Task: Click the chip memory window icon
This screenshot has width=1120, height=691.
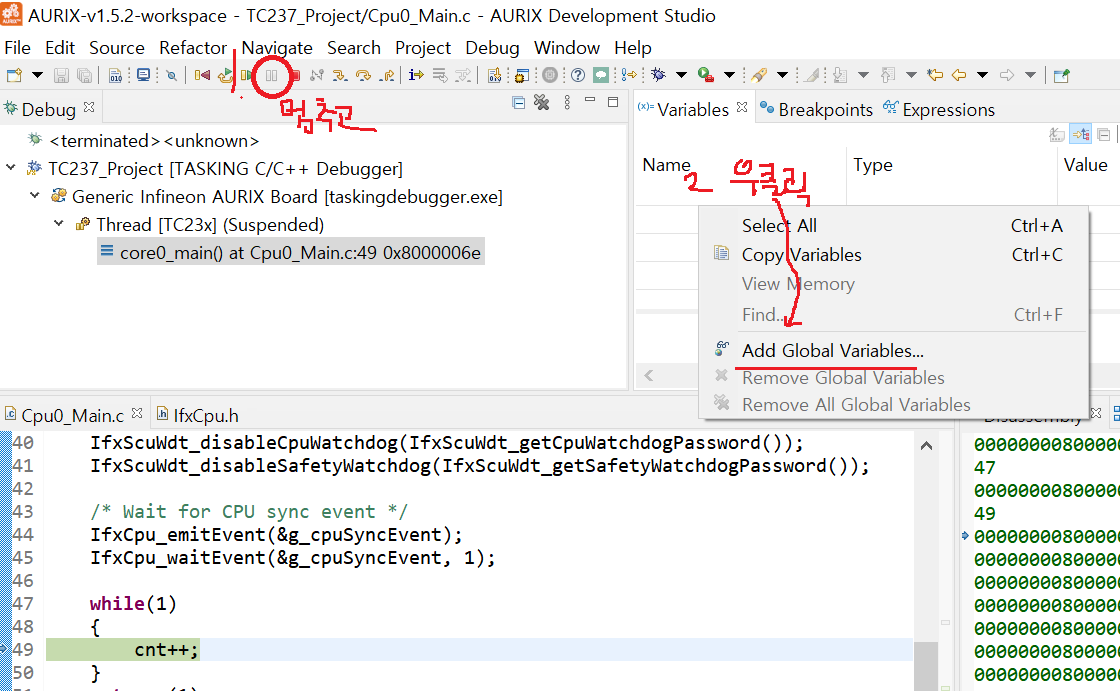Action: point(521,75)
